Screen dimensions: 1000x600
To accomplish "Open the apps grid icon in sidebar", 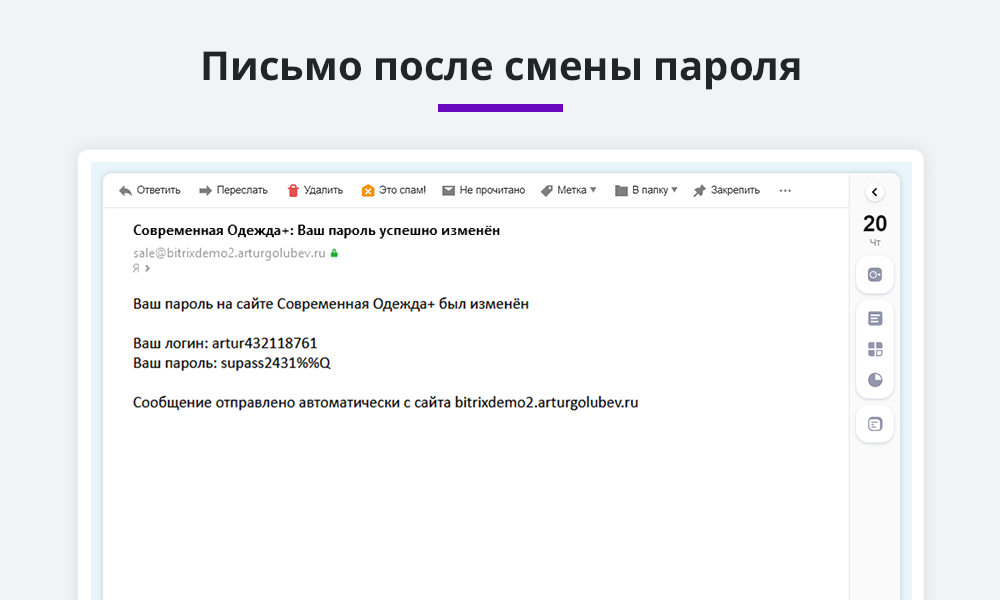I will [x=874, y=349].
